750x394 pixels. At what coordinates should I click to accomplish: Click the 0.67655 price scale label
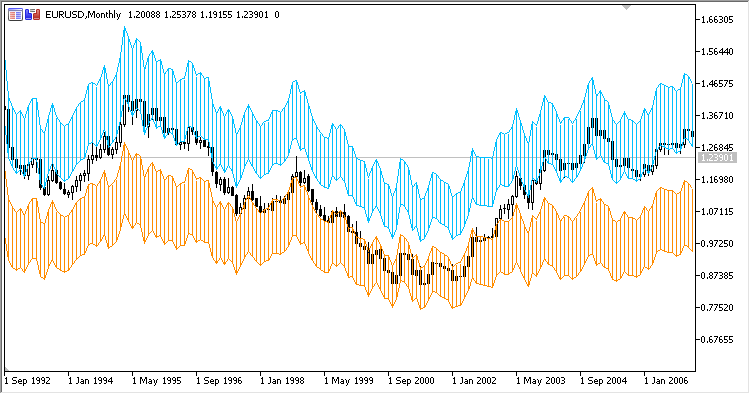click(x=717, y=340)
